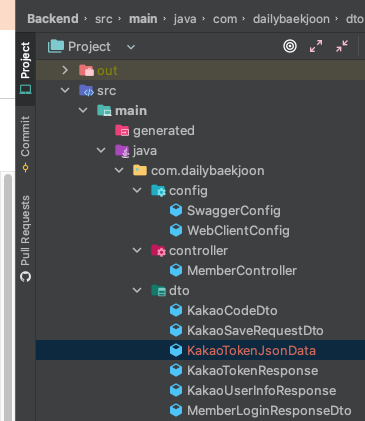365x421 pixels.
Task: Click the java sources folder icon
Action: point(122,150)
